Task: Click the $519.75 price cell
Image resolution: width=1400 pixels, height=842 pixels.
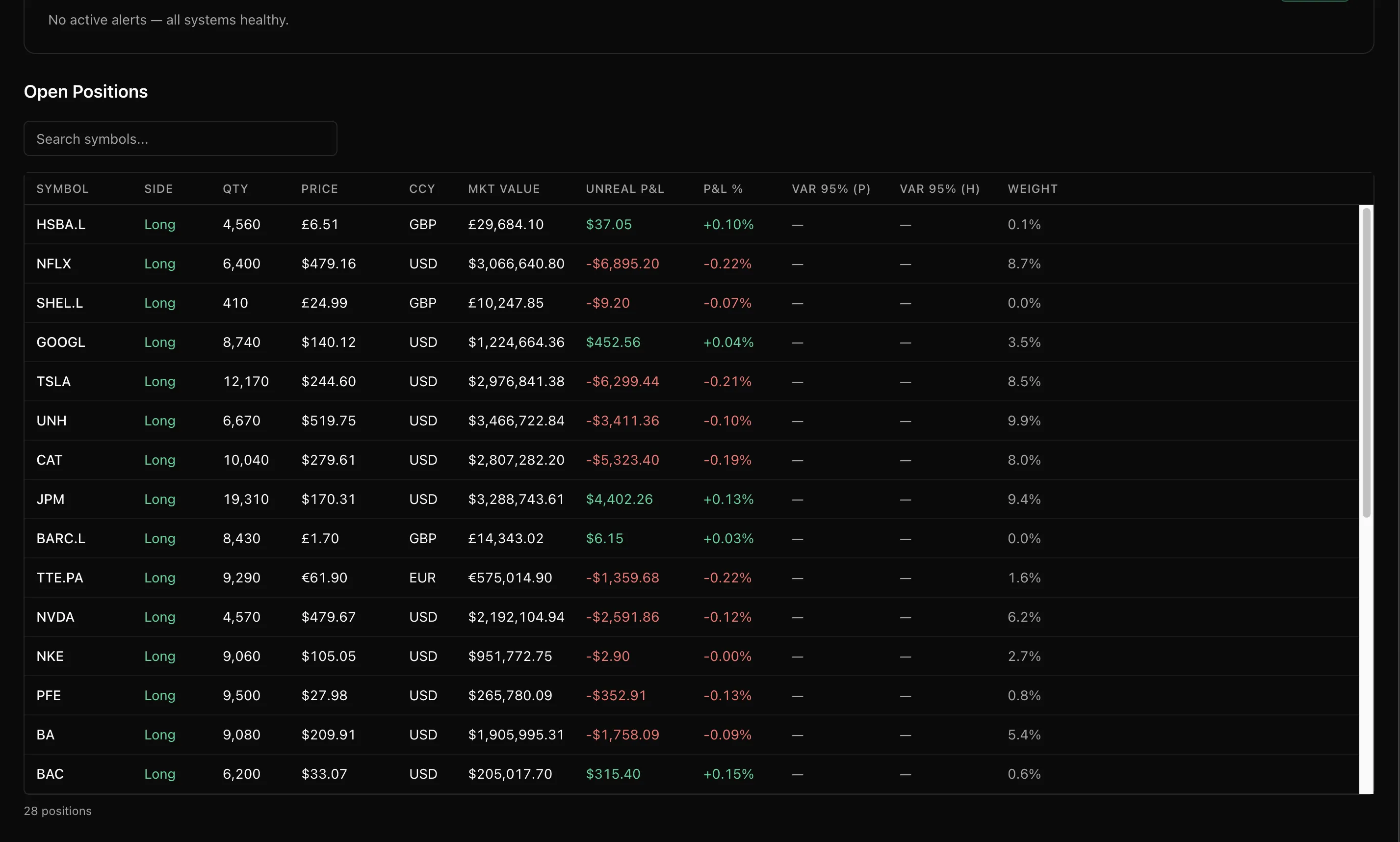Action: tap(329, 420)
